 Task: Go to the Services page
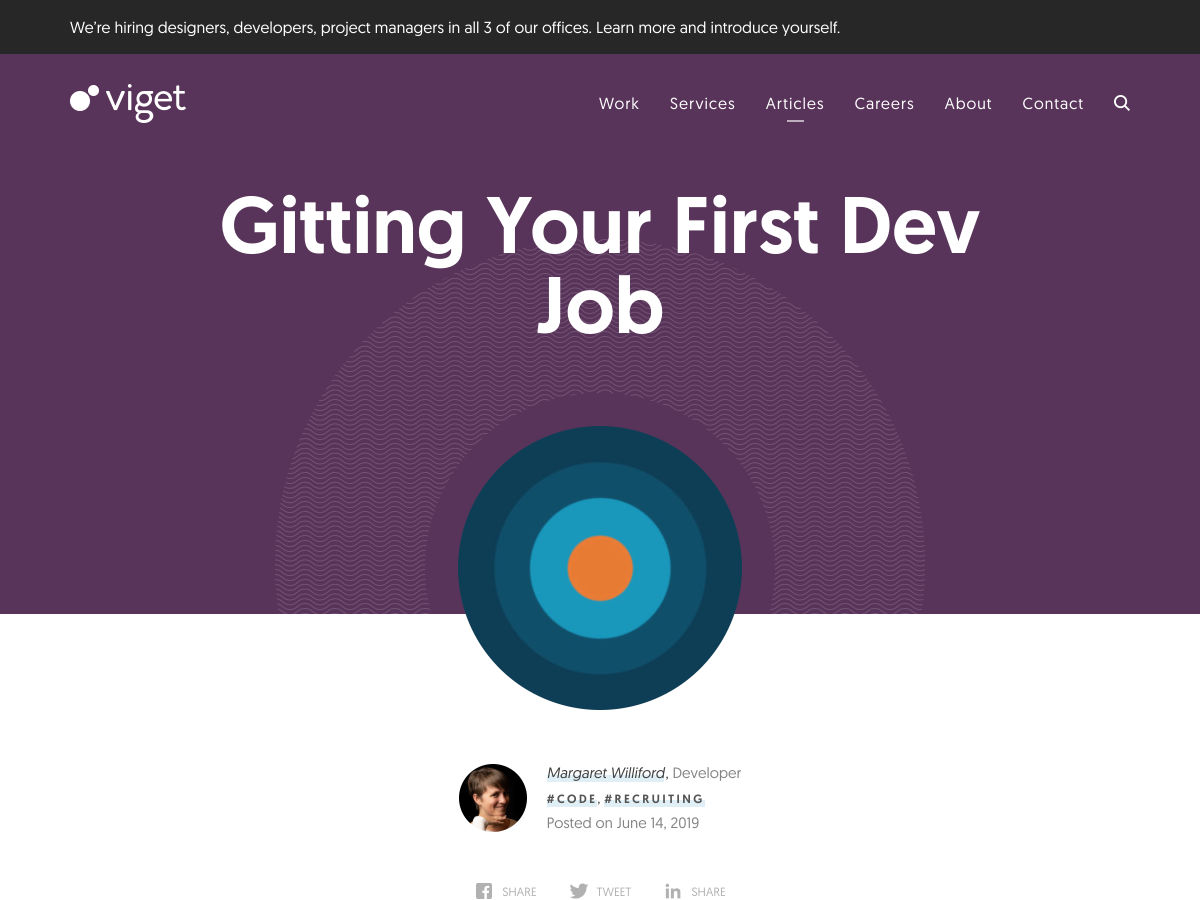tap(702, 103)
